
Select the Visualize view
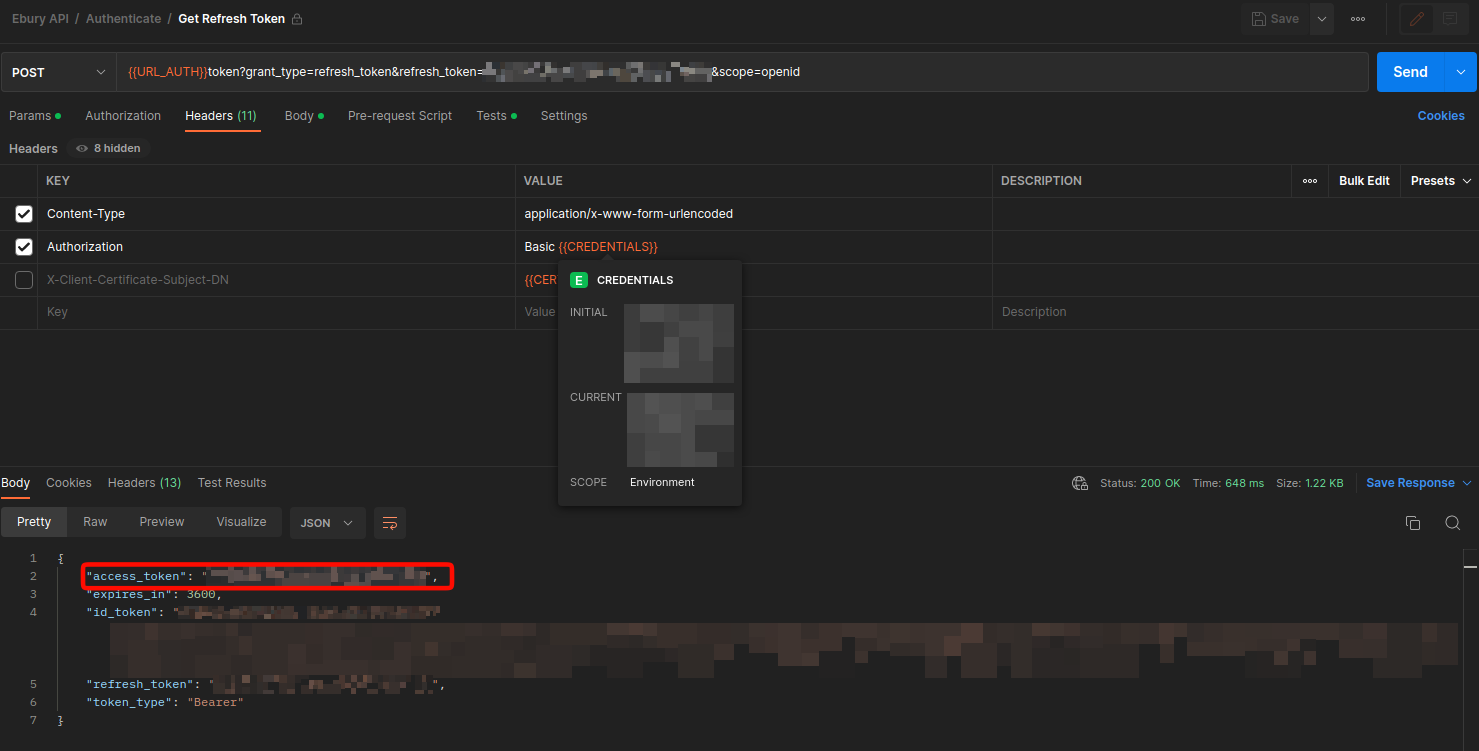click(x=241, y=522)
